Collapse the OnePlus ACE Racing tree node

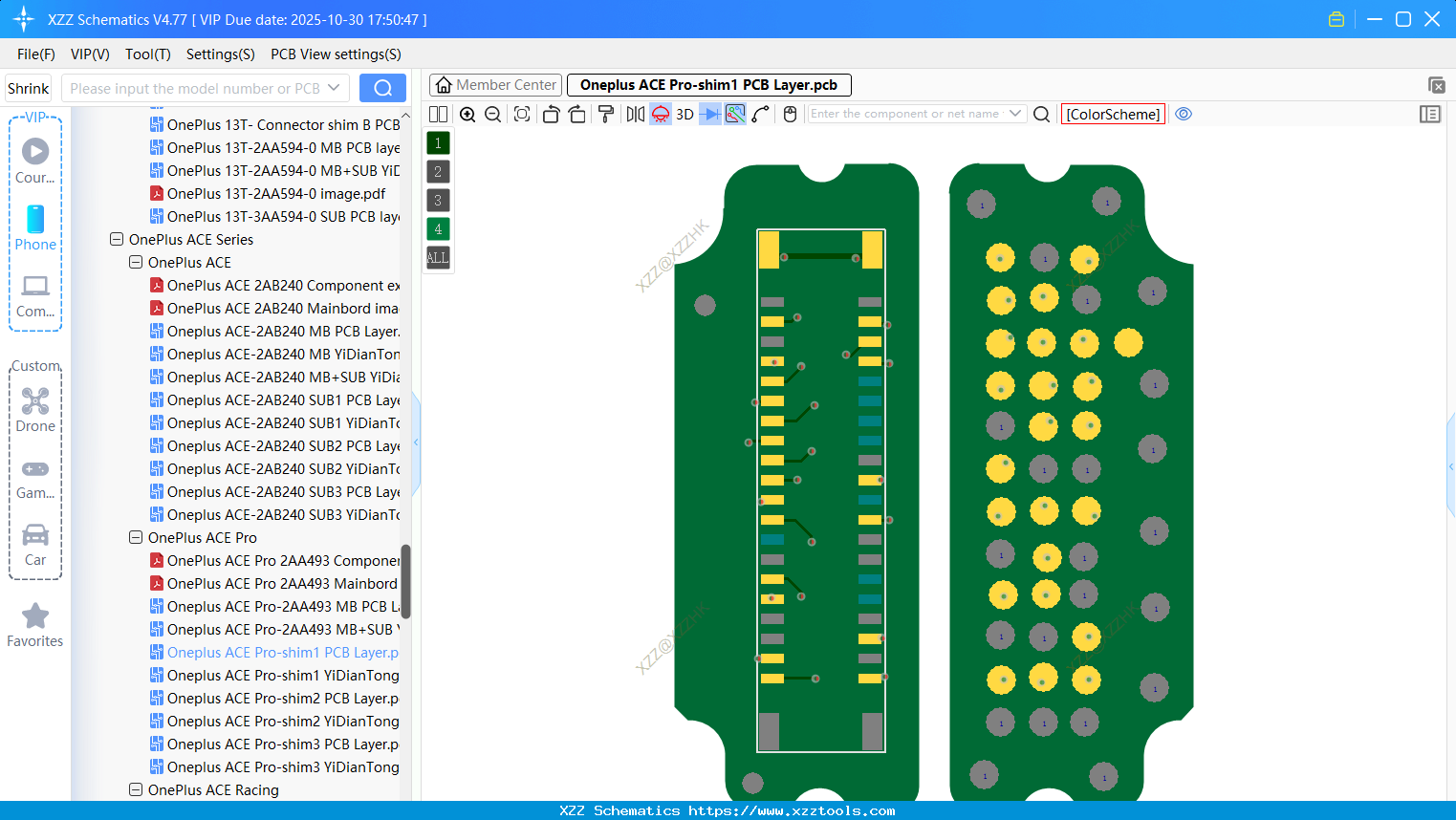point(136,790)
